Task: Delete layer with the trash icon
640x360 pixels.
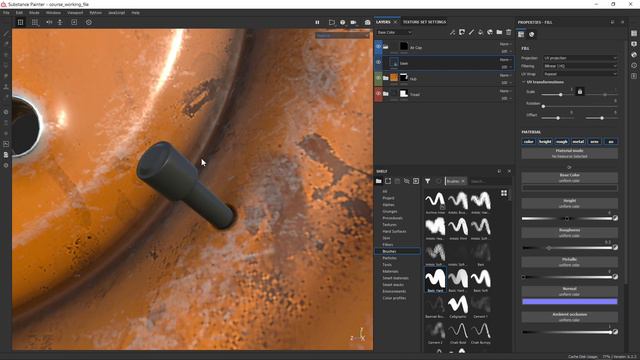Action: click(509, 32)
